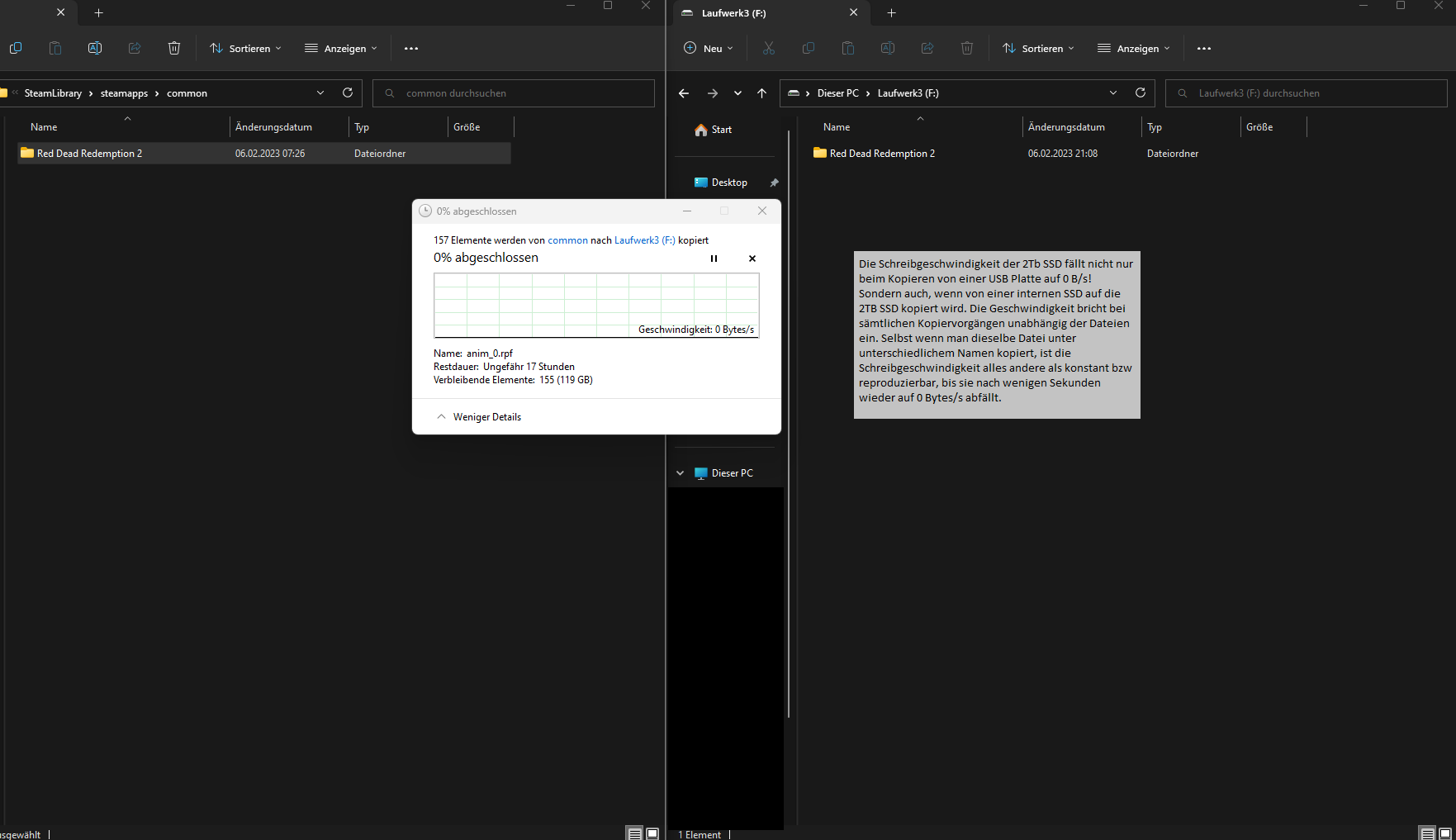1456x840 pixels.
Task: Switch left window to large thumbnails view
Action: coord(652,833)
